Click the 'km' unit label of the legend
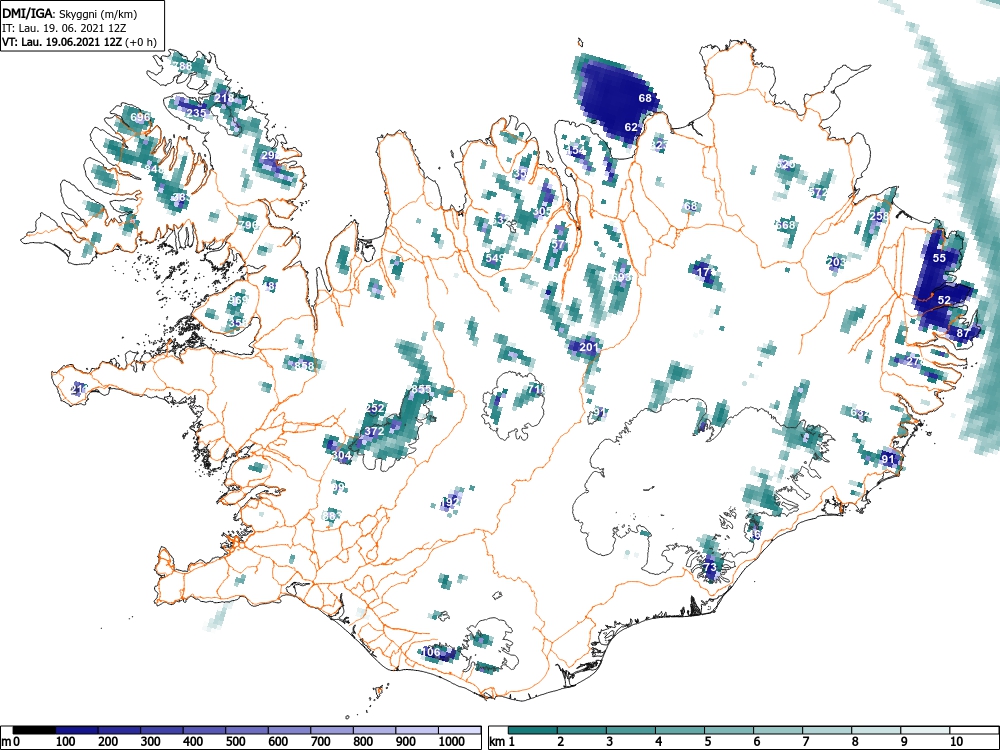 497,741
